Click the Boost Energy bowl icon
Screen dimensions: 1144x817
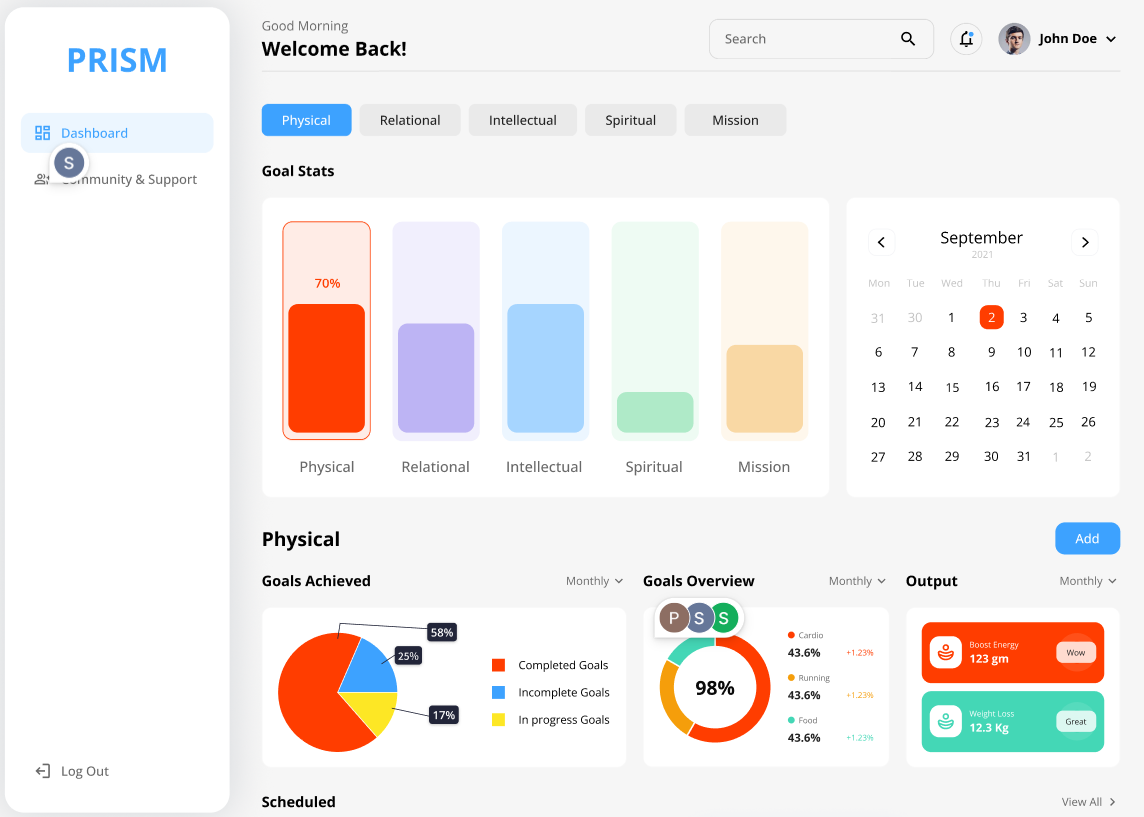pos(945,653)
